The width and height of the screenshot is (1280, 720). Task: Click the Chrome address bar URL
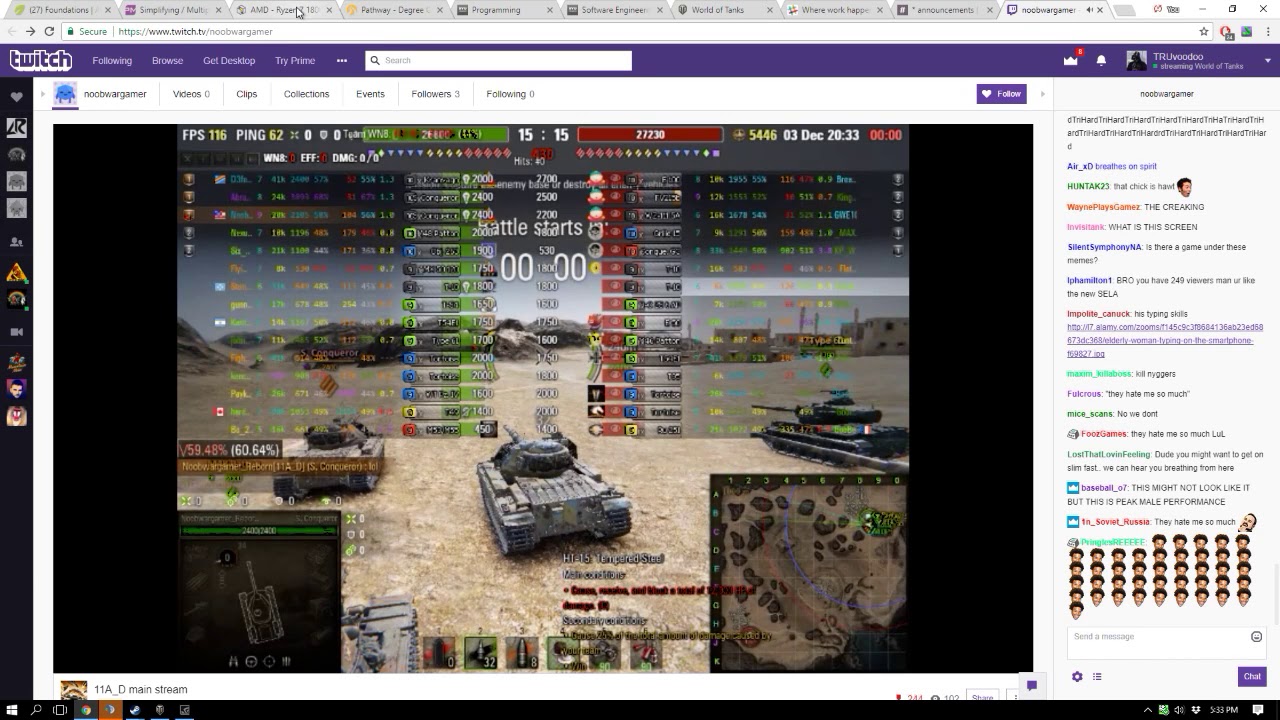click(195, 31)
